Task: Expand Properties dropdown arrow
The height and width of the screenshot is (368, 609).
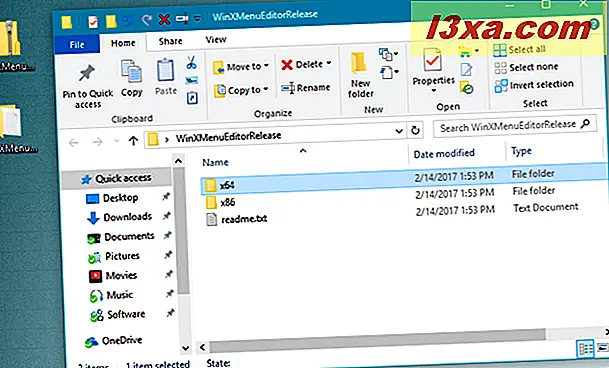Action: click(x=433, y=91)
